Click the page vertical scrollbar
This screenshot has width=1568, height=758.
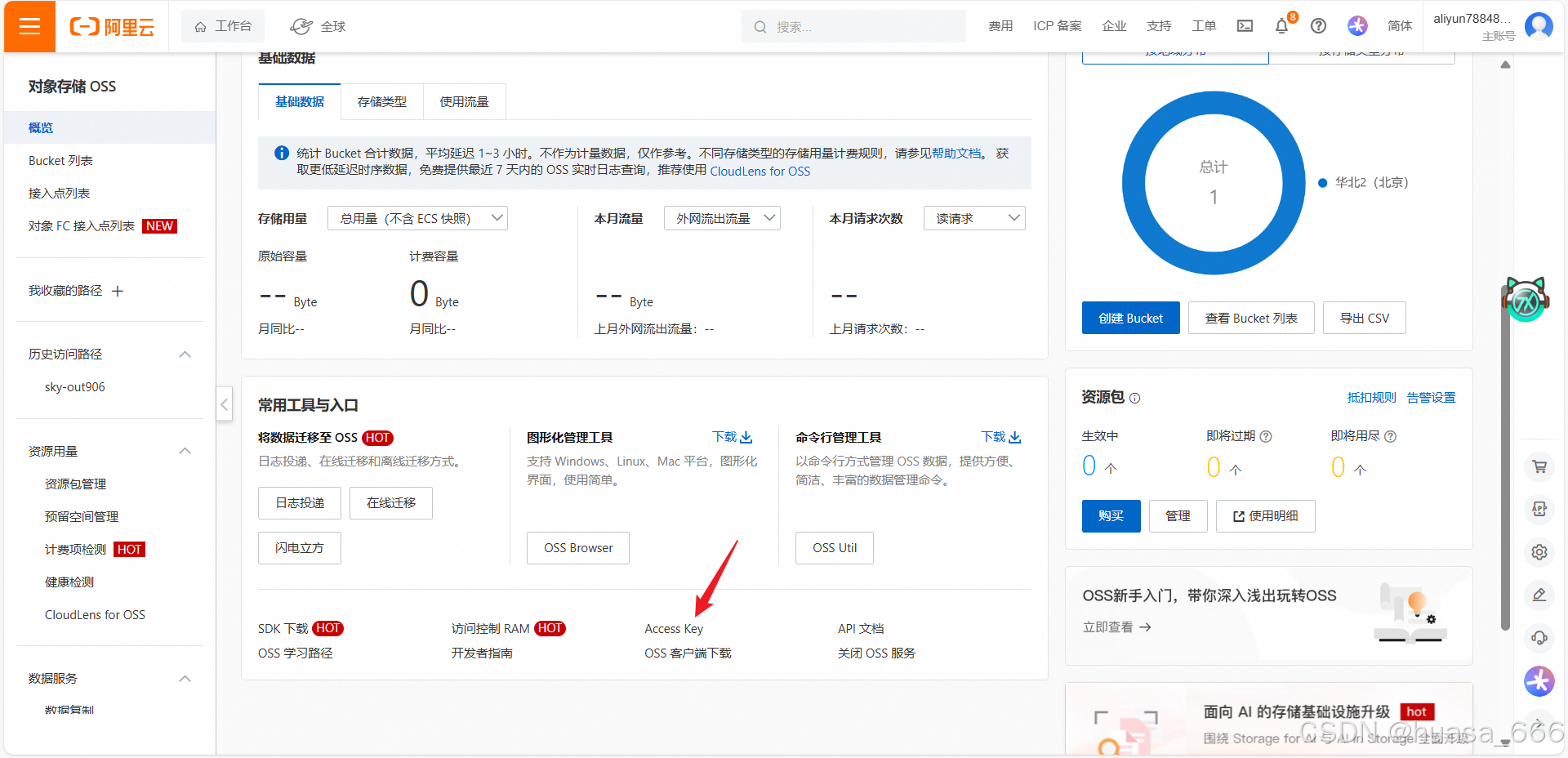(1506, 457)
